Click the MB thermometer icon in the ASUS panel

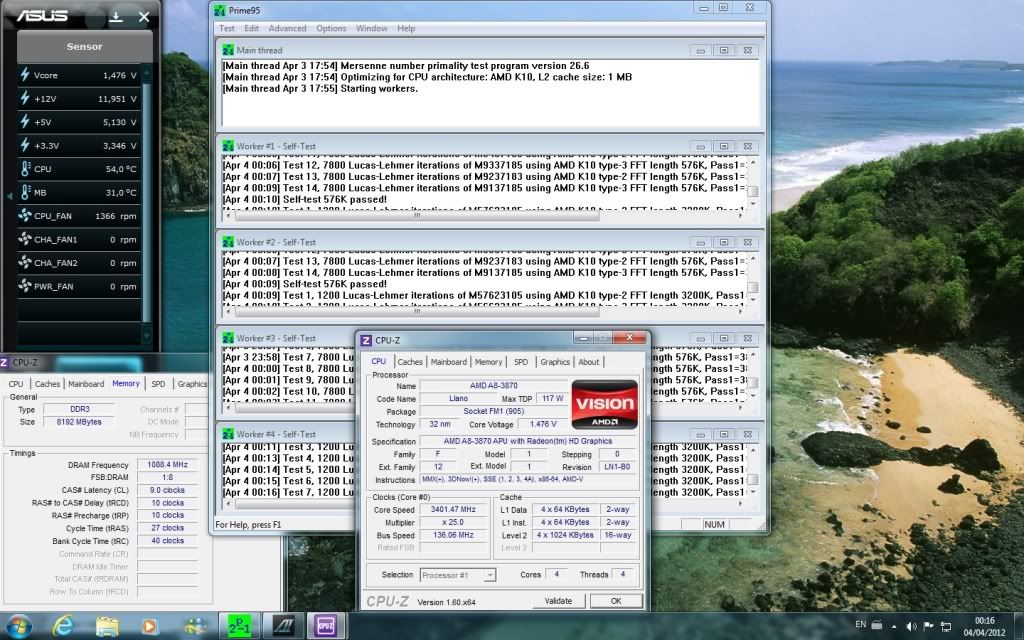pos(25,192)
